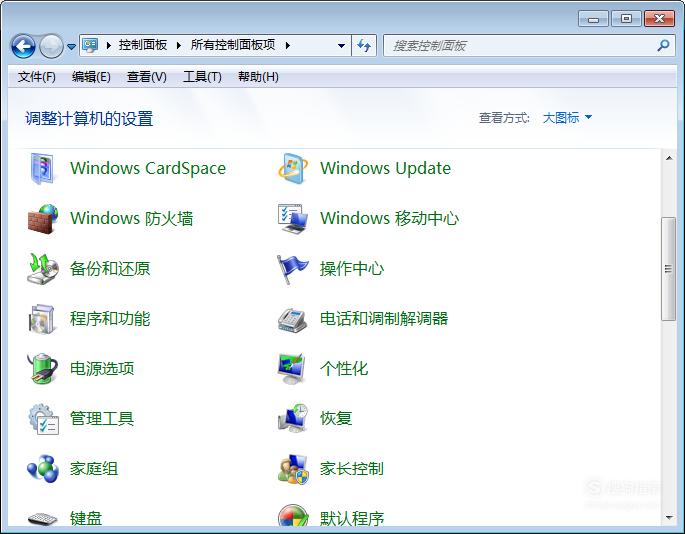Open the 大图标 view mode dropdown
This screenshot has width=685, height=534.
point(567,118)
